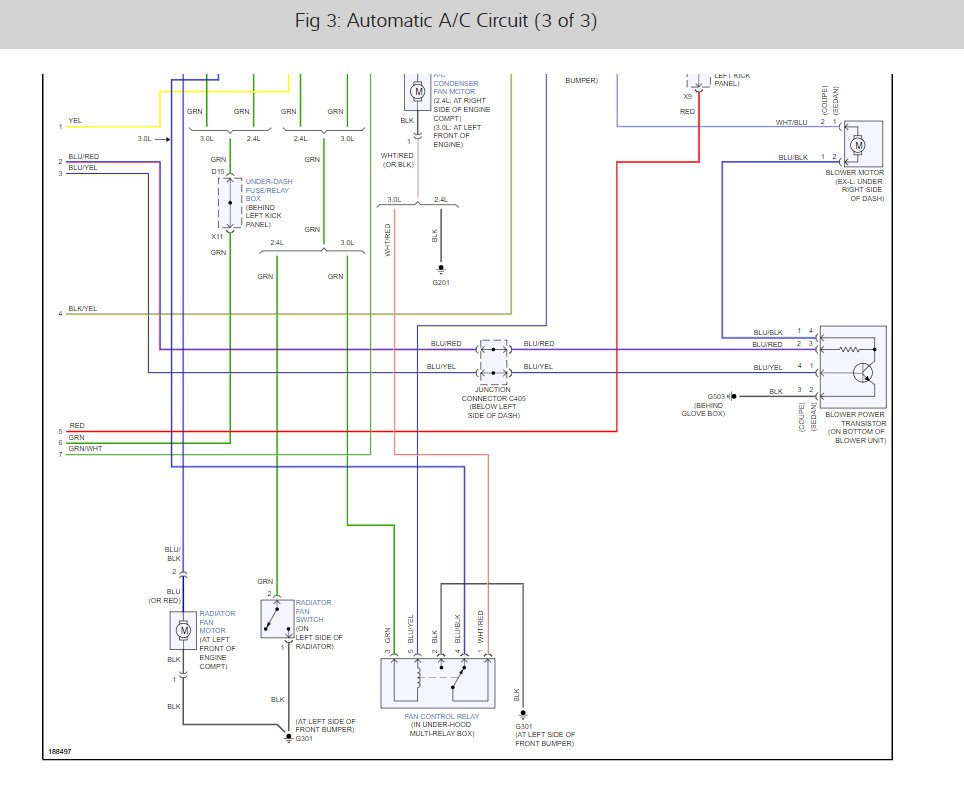Click the 'JUNCTION CONNECTOR C405' label

493,394
